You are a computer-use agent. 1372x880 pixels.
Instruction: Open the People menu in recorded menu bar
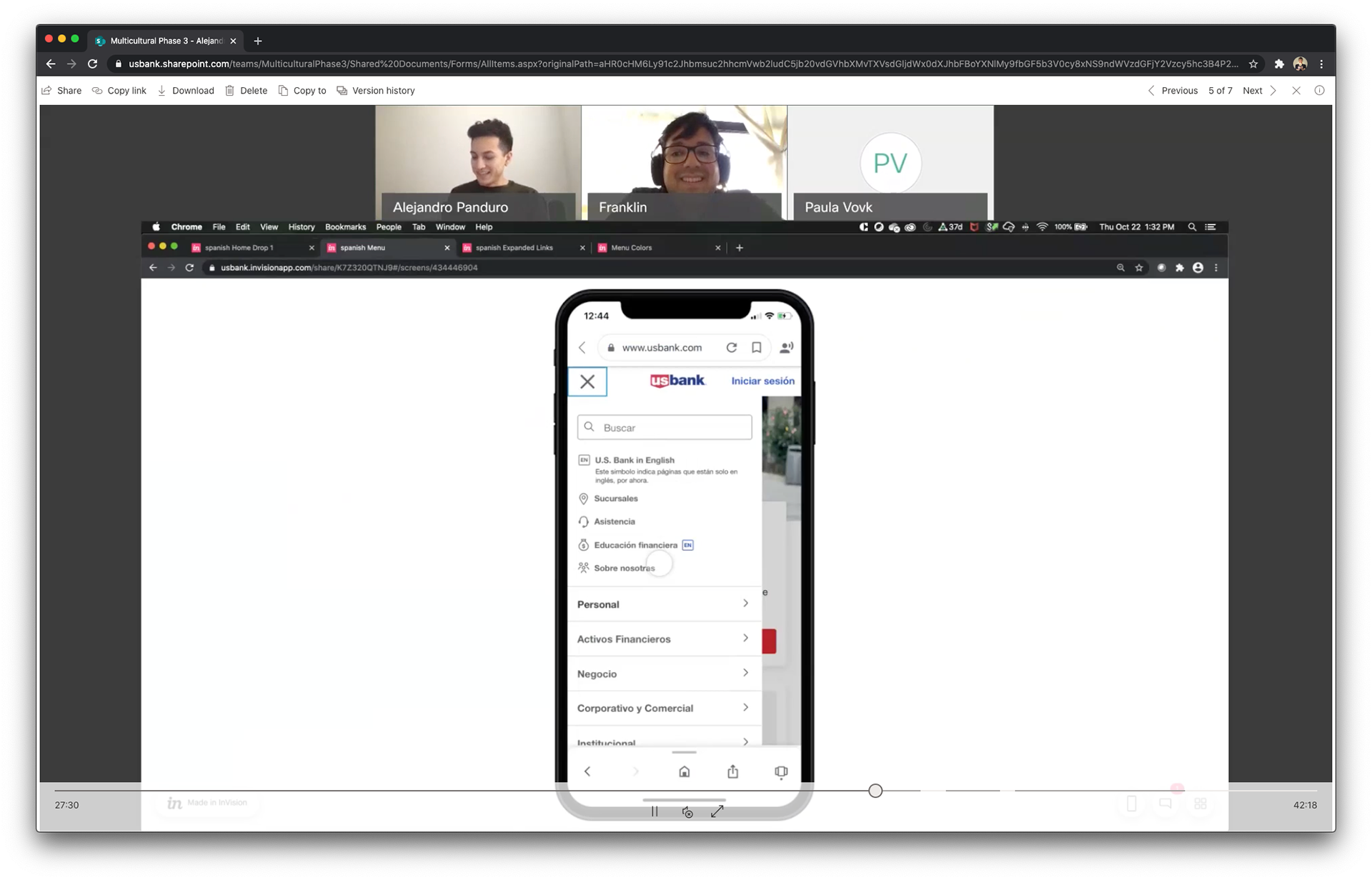389,227
